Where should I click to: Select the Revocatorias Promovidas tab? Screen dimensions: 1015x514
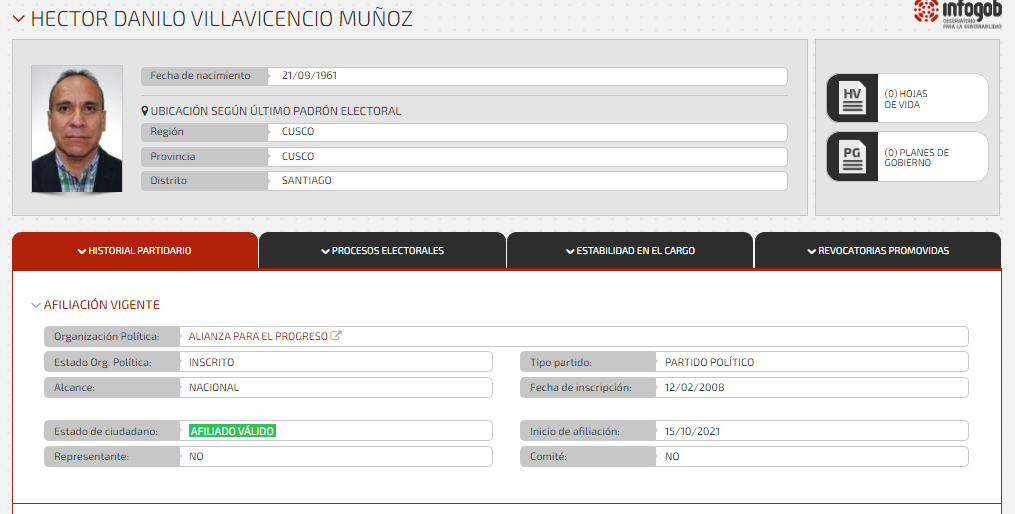coord(877,251)
